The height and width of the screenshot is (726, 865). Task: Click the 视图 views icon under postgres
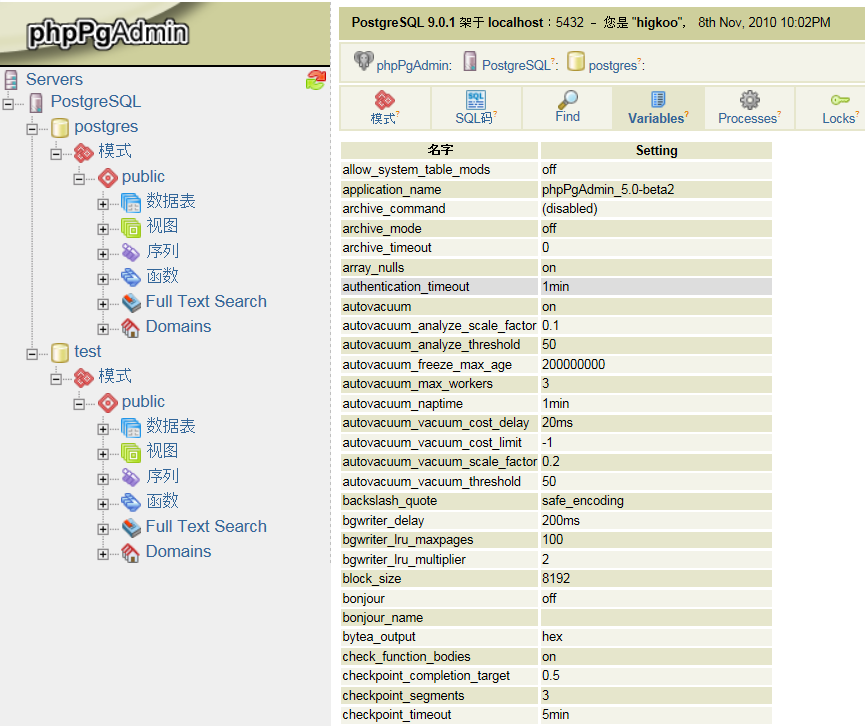click(x=131, y=227)
